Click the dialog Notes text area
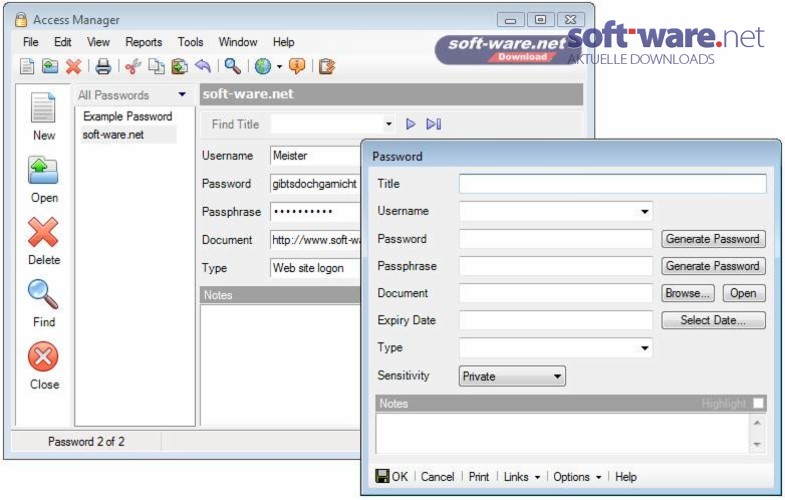This screenshot has height=500, width=785. pyautogui.click(x=562, y=433)
